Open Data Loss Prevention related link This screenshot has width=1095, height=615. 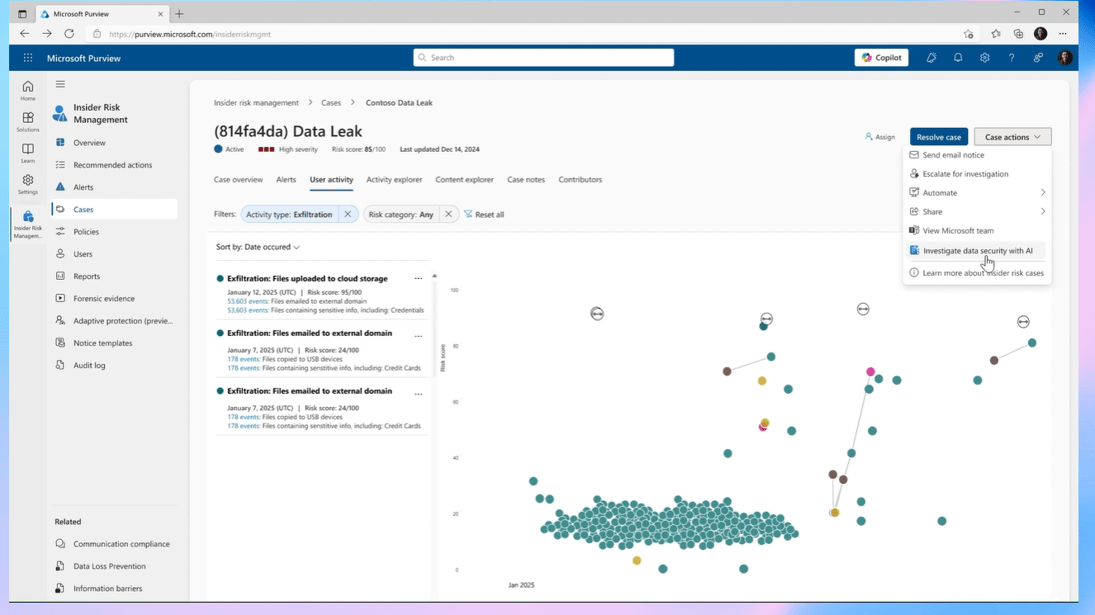pyautogui.click(x=110, y=566)
